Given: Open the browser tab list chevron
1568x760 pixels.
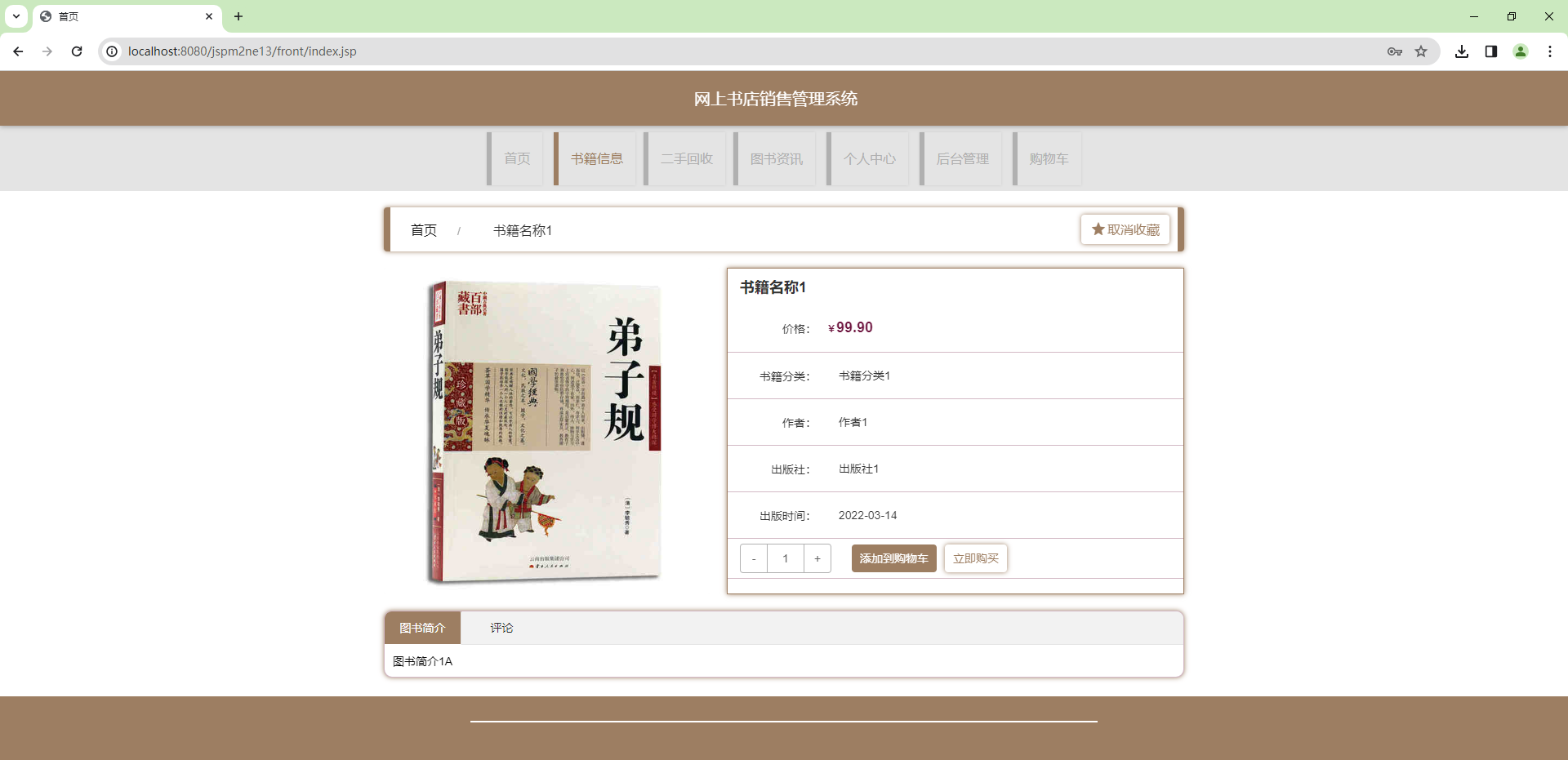Looking at the screenshot, I should click(15, 16).
